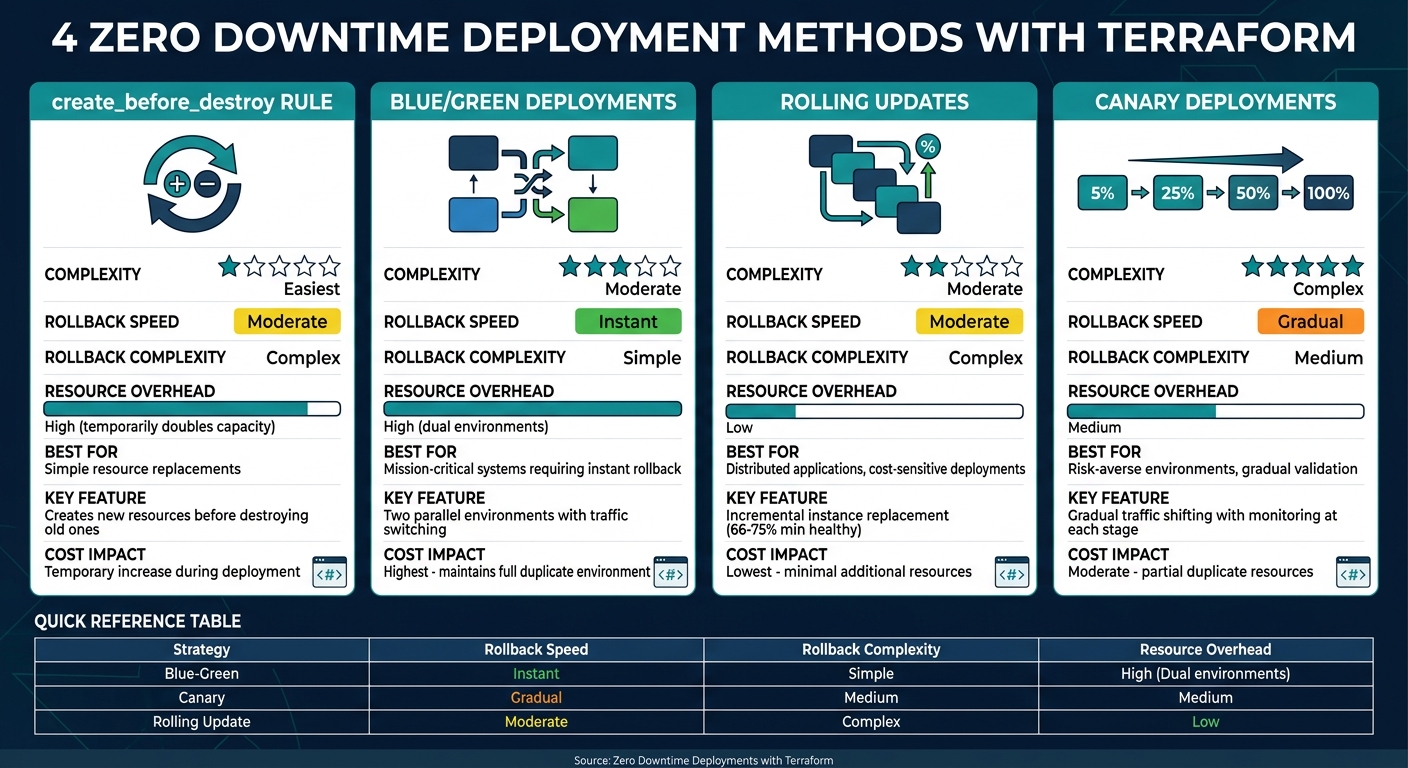Image resolution: width=1408 pixels, height=768 pixels.
Task: Click the Rolling Updates stacked squares icon
Action: (x=875, y=184)
